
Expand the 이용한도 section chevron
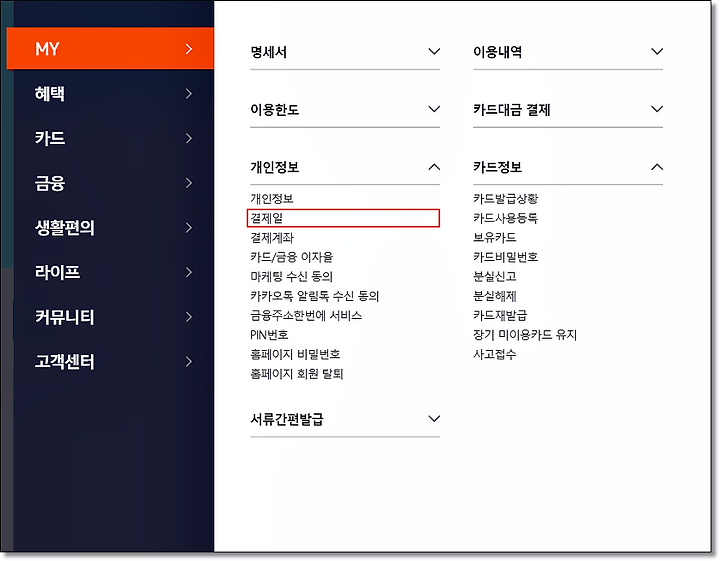[x=434, y=109]
